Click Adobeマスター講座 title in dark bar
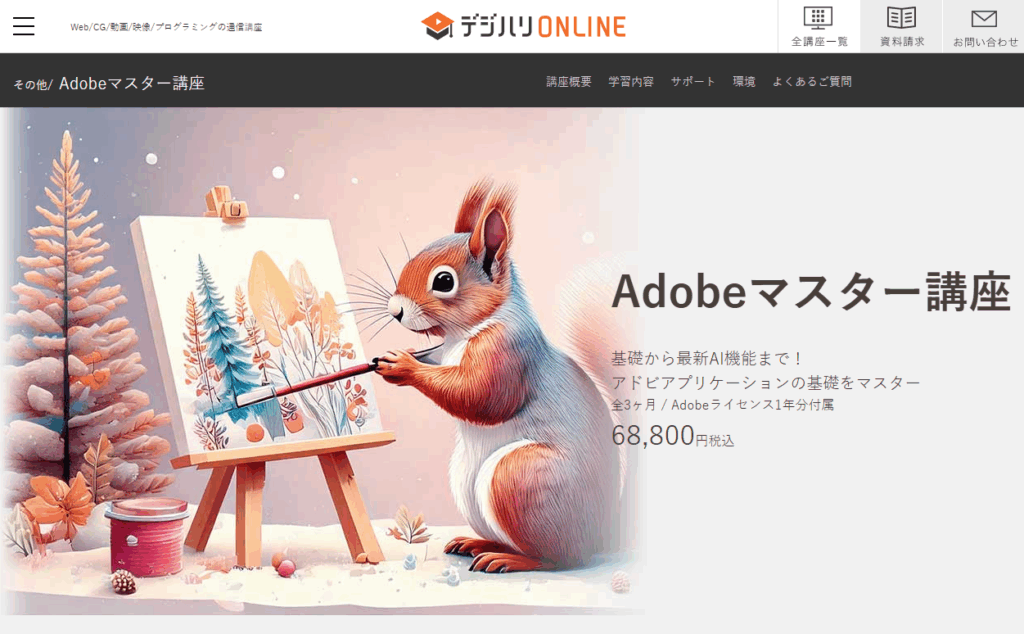Image resolution: width=1024 pixels, height=634 pixels. coord(131,83)
